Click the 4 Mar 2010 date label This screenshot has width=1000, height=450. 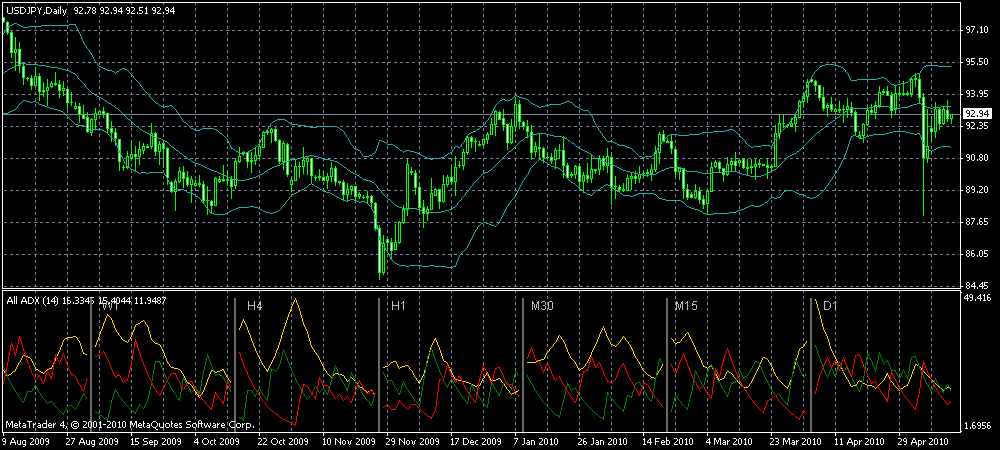(x=728, y=441)
